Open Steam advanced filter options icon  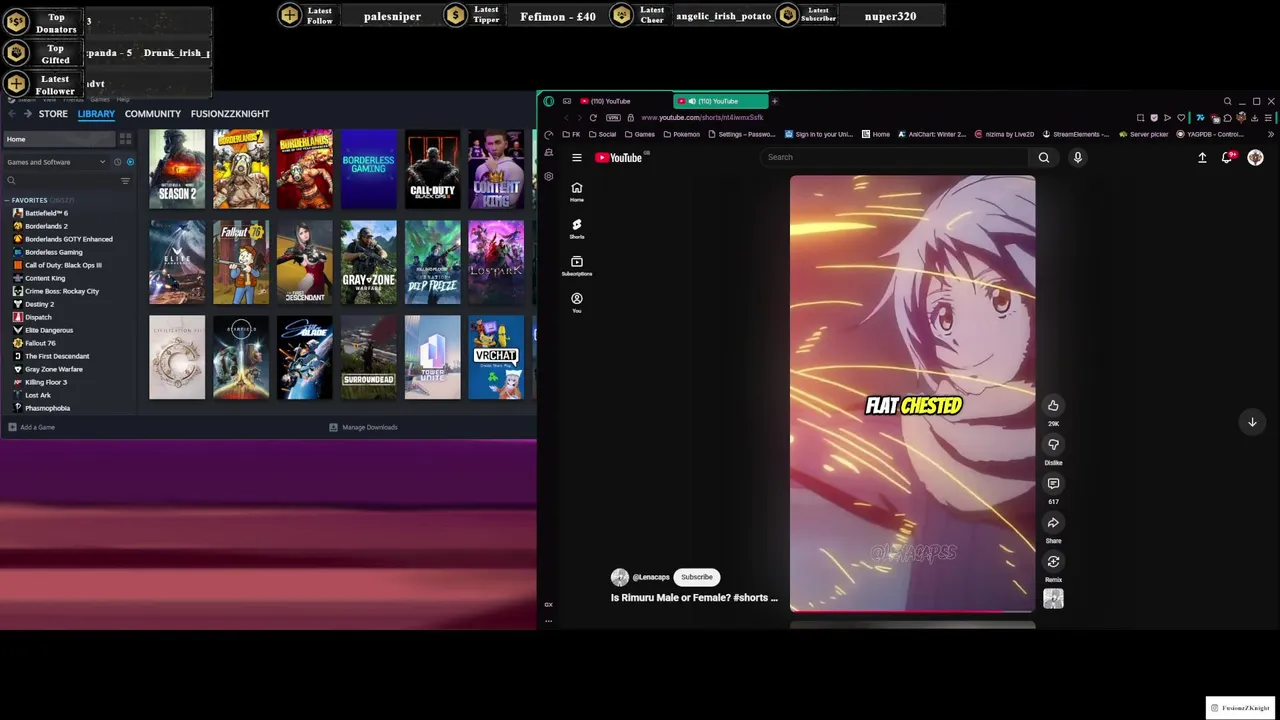[x=125, y=181]
